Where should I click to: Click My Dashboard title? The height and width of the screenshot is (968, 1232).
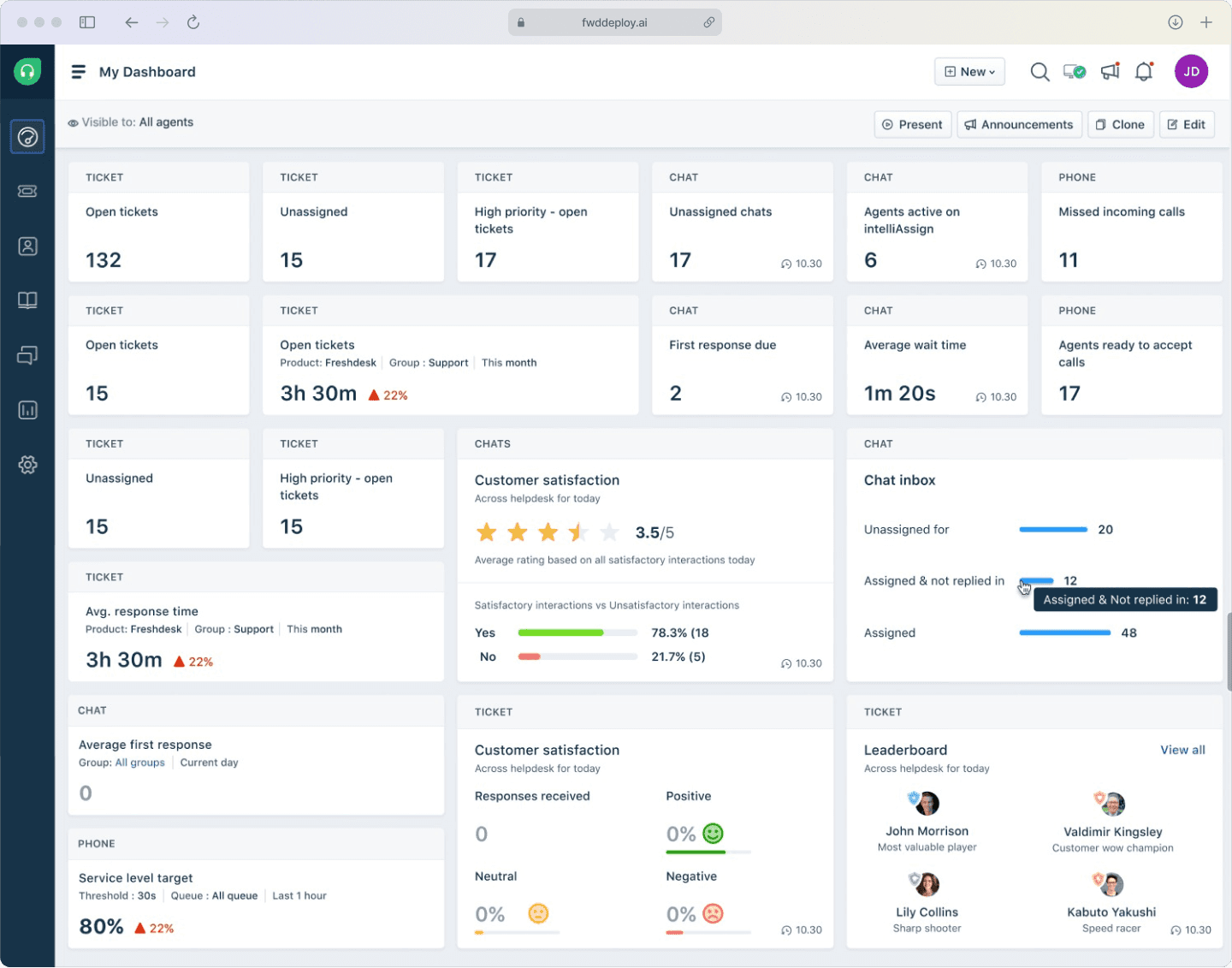[x=147, y=72]
